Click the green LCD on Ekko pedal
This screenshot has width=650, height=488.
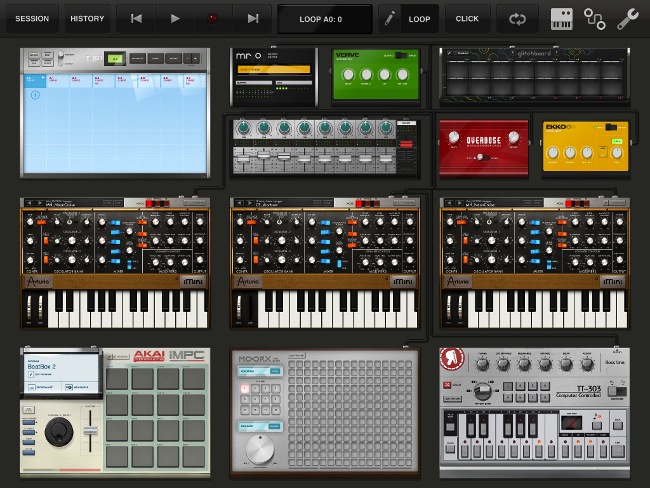(617, 141)
